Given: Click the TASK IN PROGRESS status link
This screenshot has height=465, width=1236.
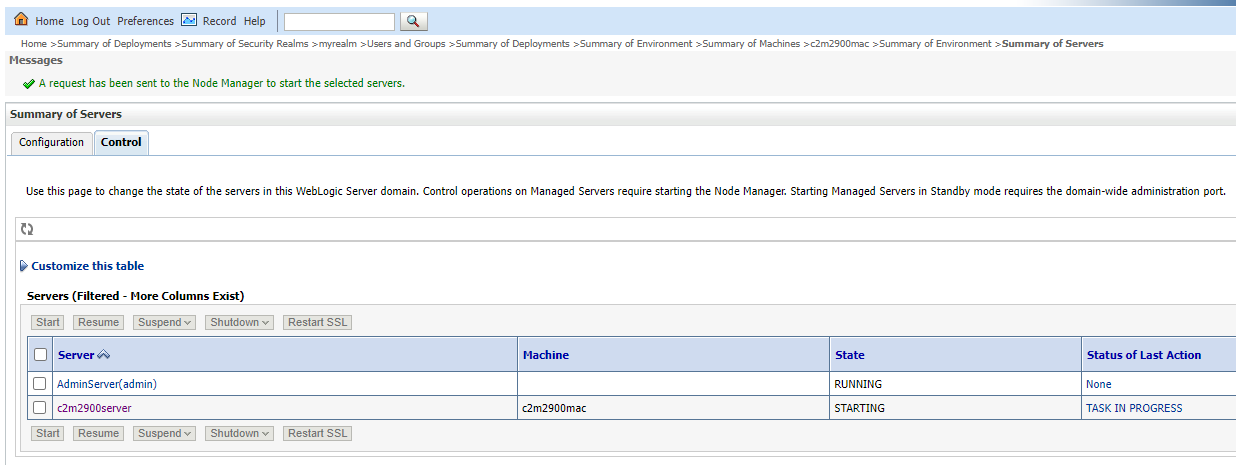Looking at the screenshot, I should [1134, 408].
